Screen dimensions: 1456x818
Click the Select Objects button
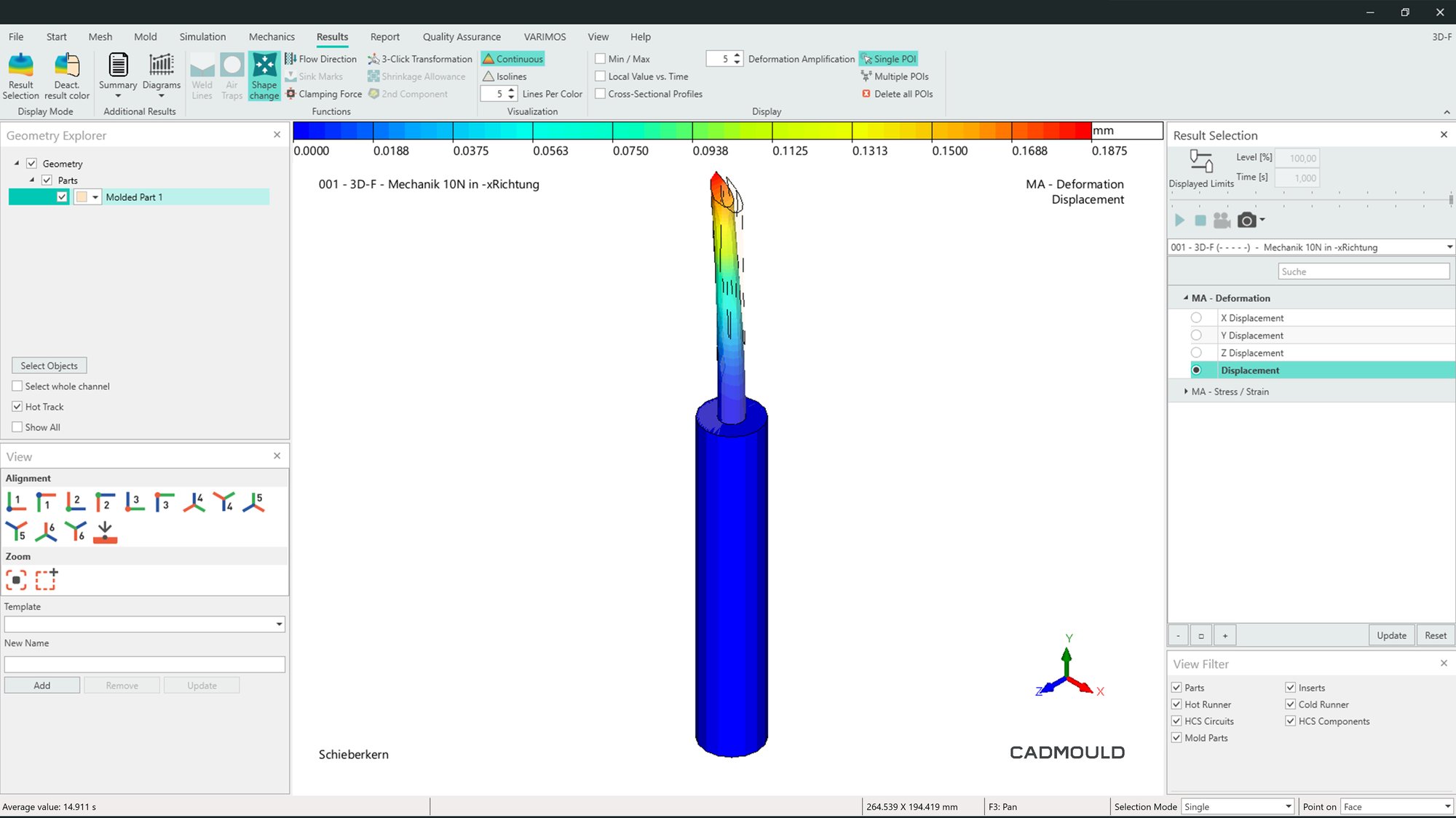tap(49, 366)
